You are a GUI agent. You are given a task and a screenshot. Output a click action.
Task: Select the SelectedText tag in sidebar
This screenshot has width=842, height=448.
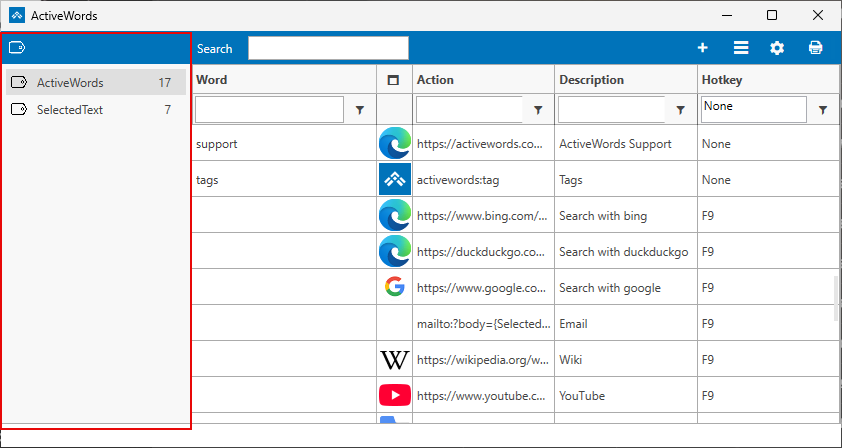[70, 110]
